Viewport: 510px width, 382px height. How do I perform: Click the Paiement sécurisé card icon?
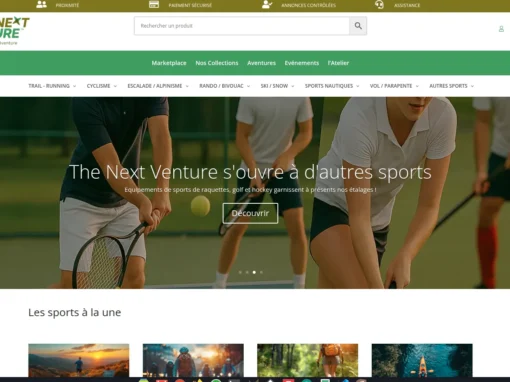(x=154, y=5)
